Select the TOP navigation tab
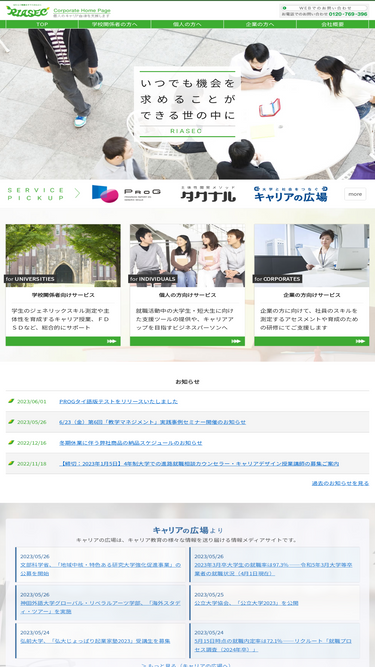 42,24
